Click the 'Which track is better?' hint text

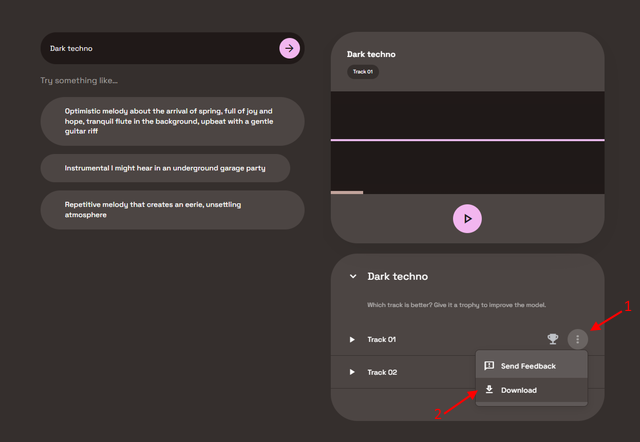coord(456,305)
